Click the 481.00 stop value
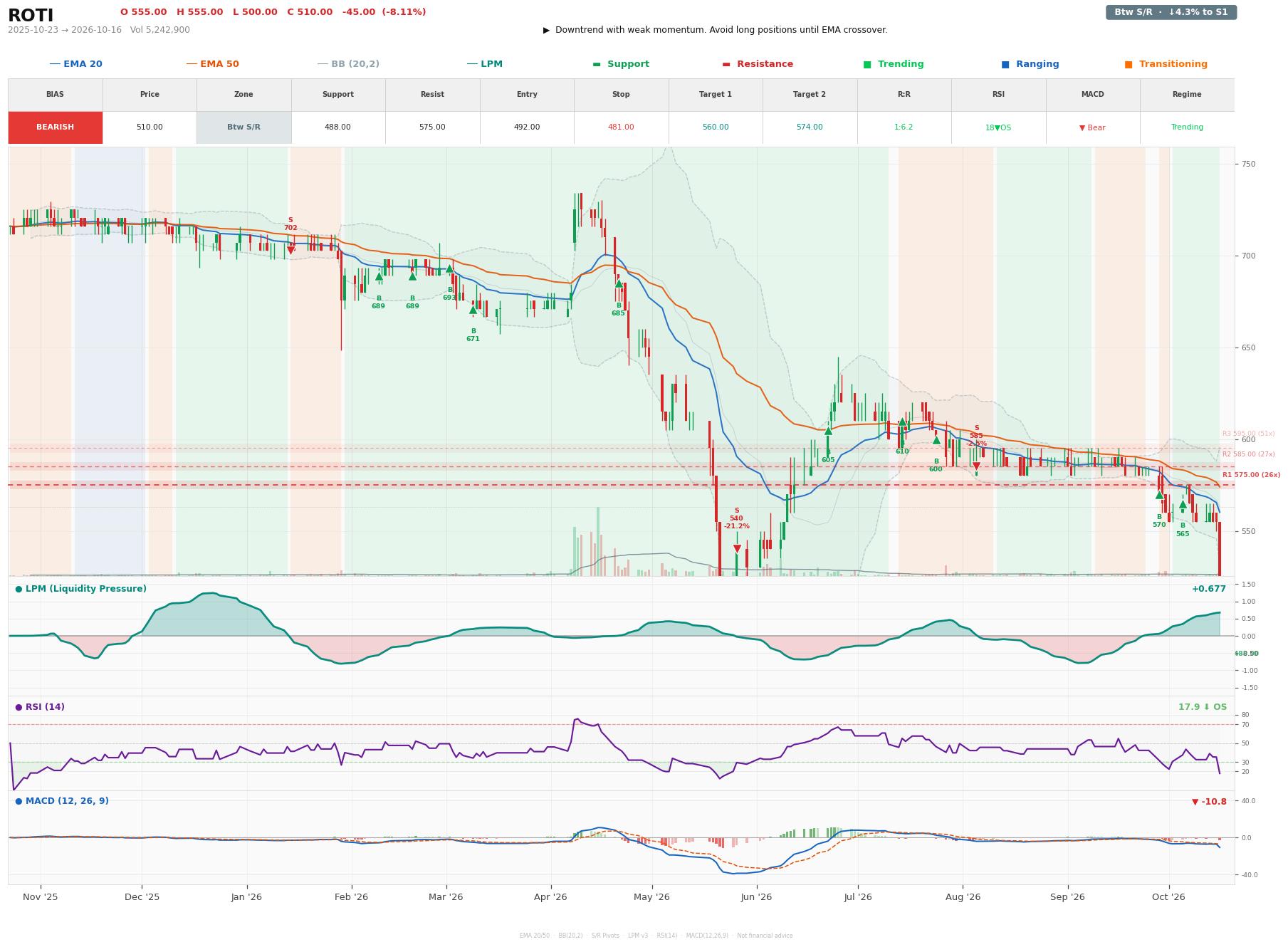The image size is (1288, 947). pos(621,127)
